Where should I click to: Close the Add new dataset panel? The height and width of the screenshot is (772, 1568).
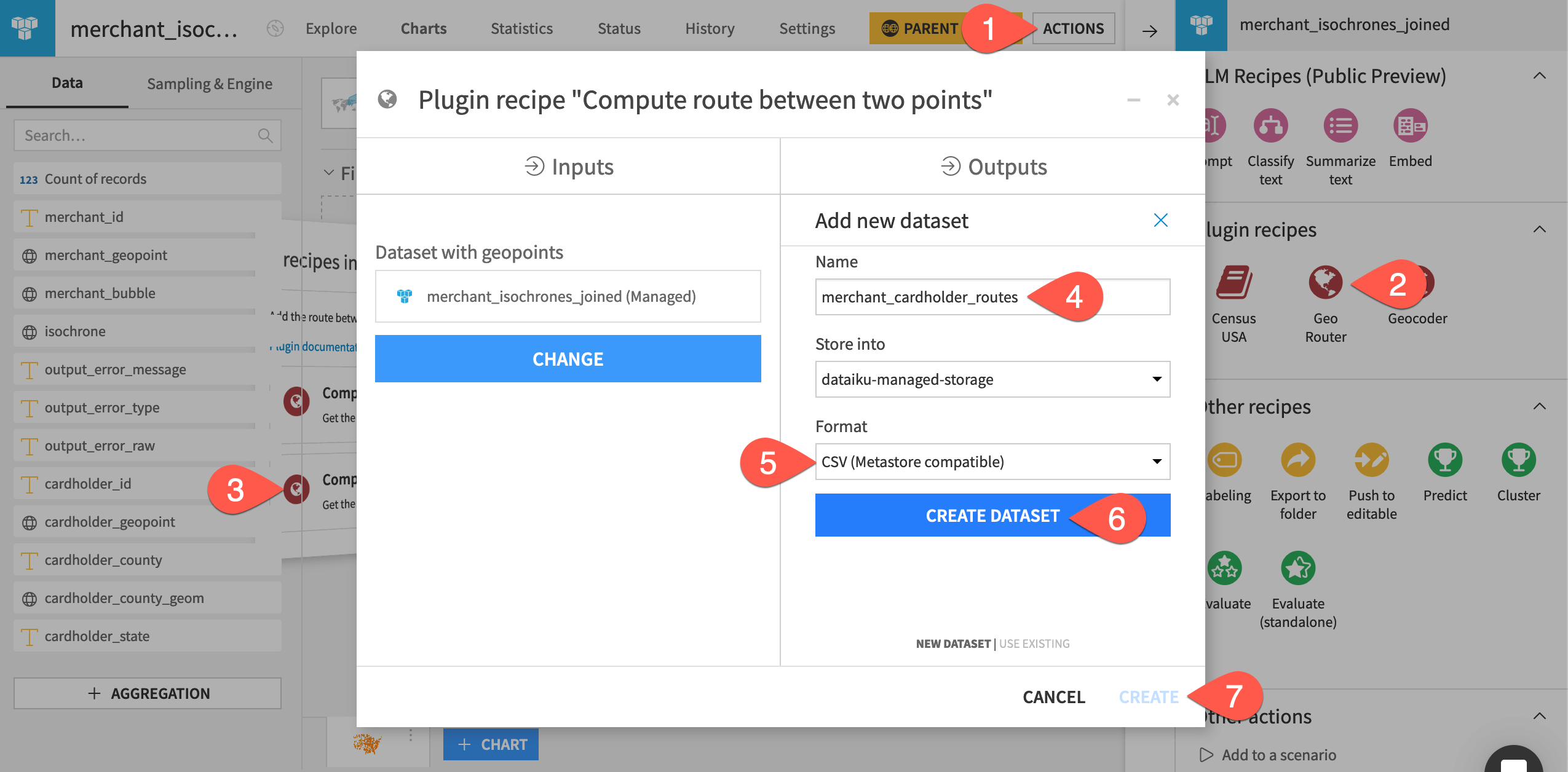pos(1160,220)
